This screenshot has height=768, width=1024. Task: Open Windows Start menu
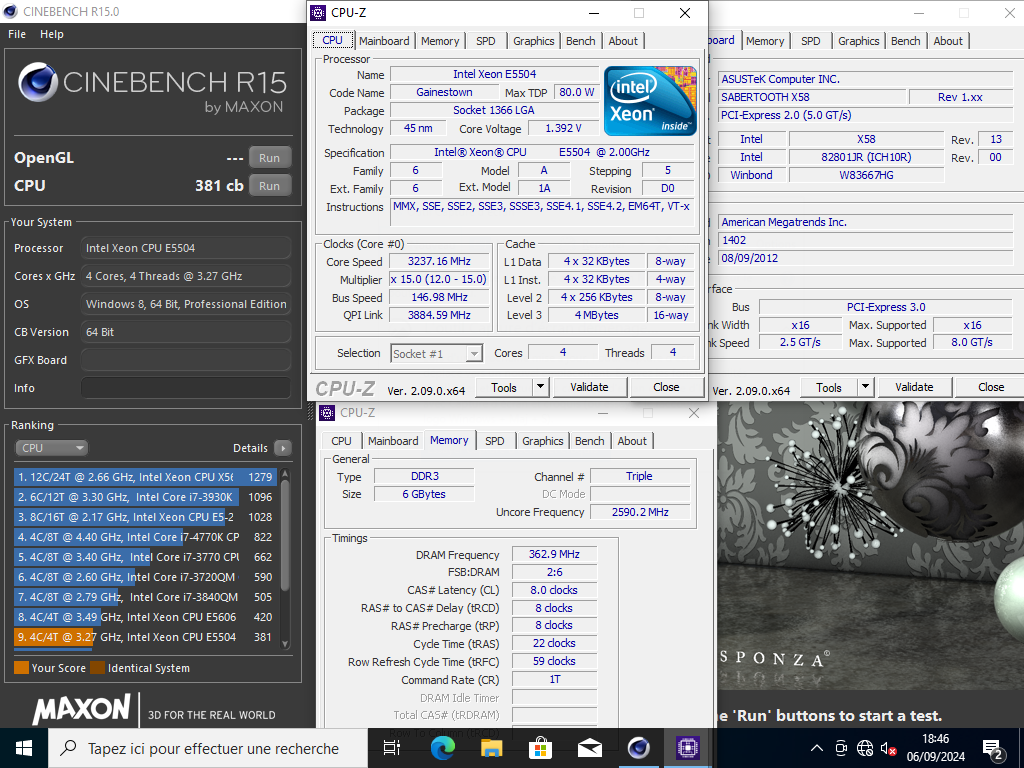coord(24,748)
